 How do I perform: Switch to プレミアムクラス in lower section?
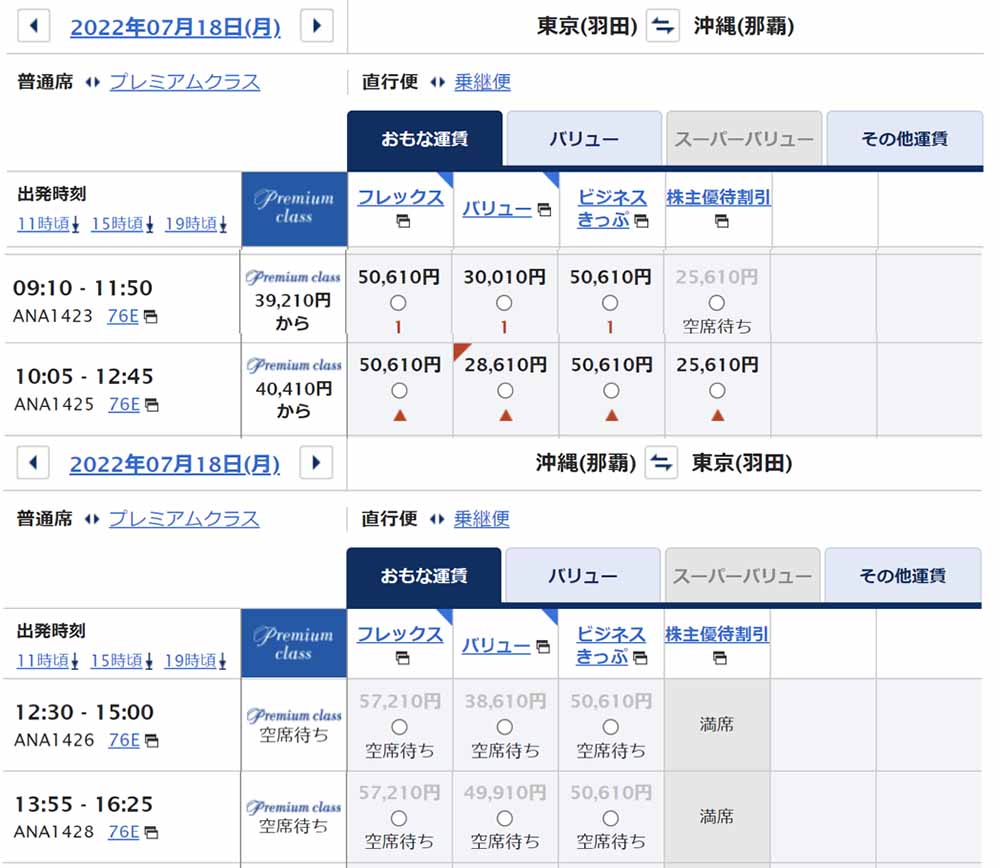coord(184,519)
